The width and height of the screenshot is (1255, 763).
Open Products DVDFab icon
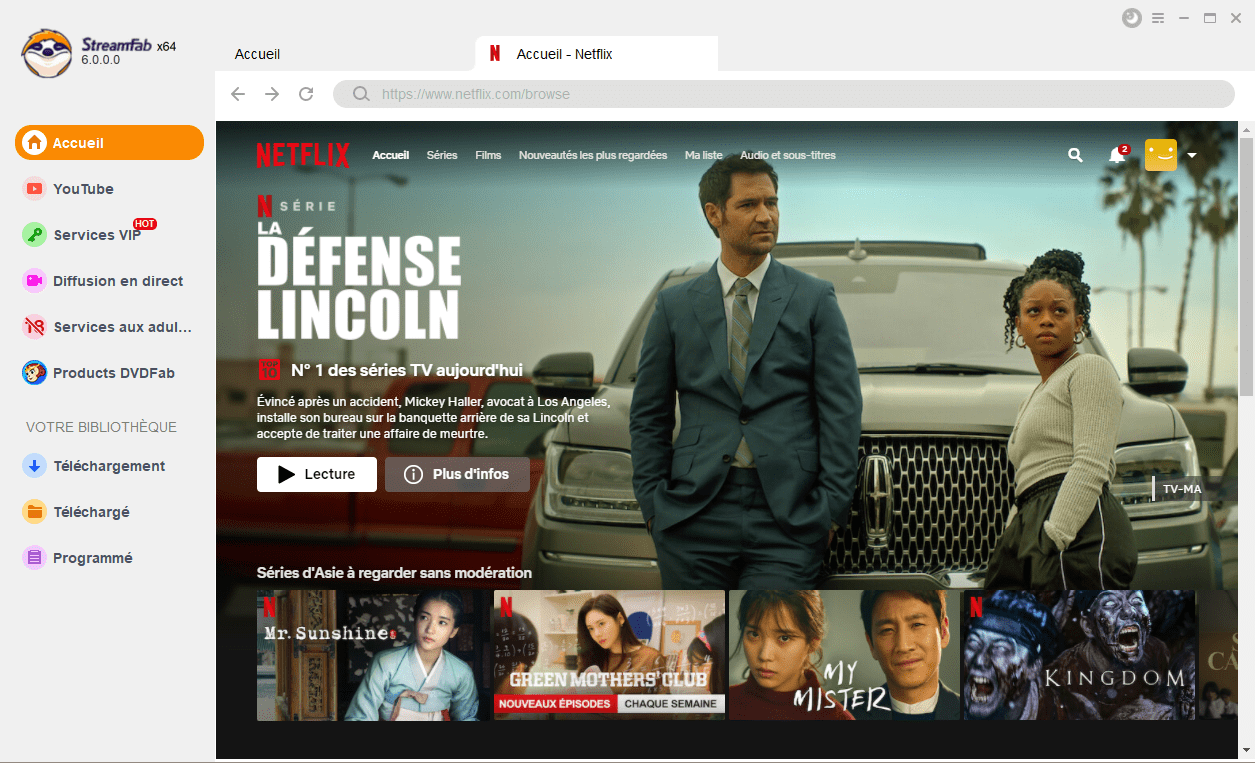coord(35,373)
